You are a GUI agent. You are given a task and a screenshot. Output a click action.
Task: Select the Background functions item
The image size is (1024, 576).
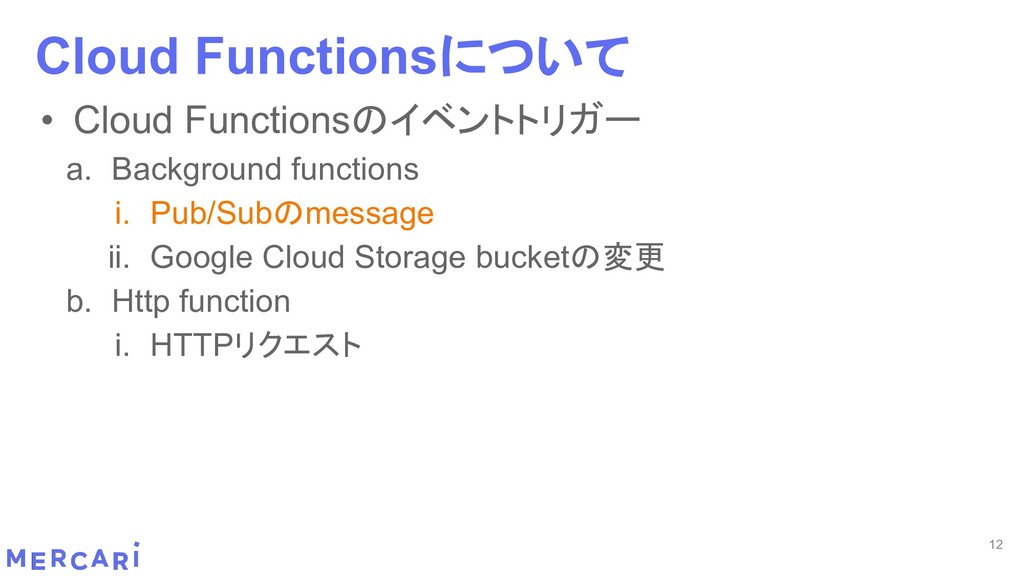coord(265,170)
